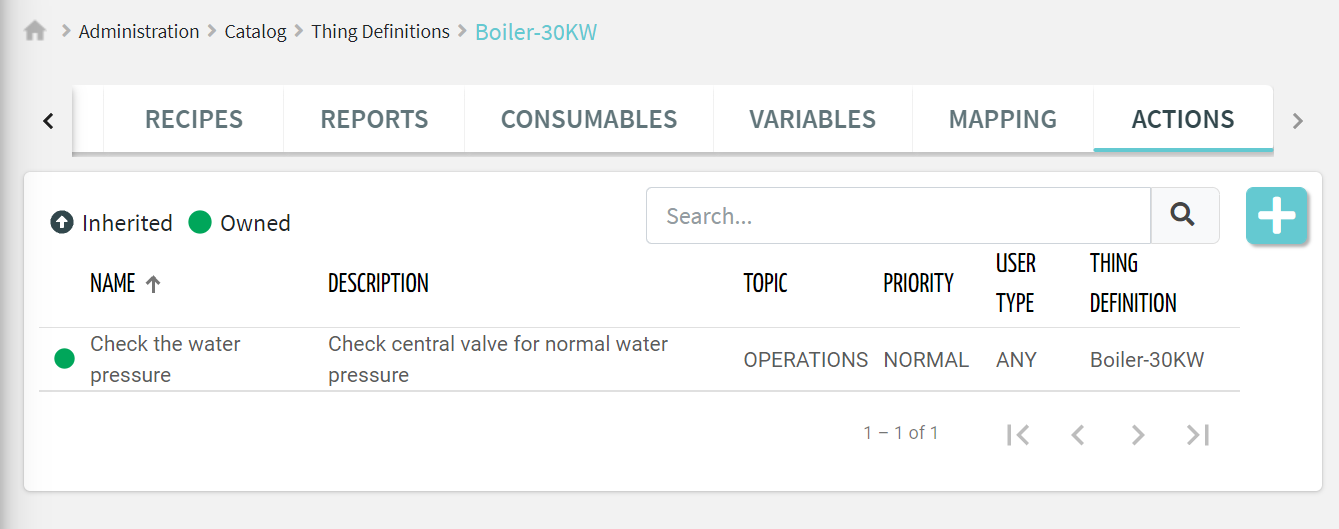Select the MAPPING tab
This screenshot has height=529, width=1339.
coord(1003,119)
